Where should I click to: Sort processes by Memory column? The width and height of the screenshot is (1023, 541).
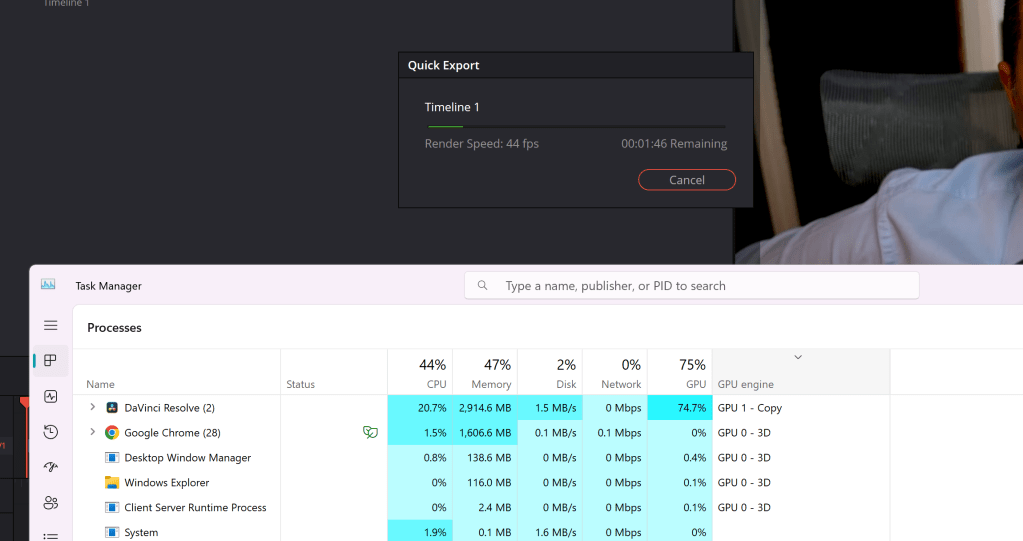click(x=485, y=372)
